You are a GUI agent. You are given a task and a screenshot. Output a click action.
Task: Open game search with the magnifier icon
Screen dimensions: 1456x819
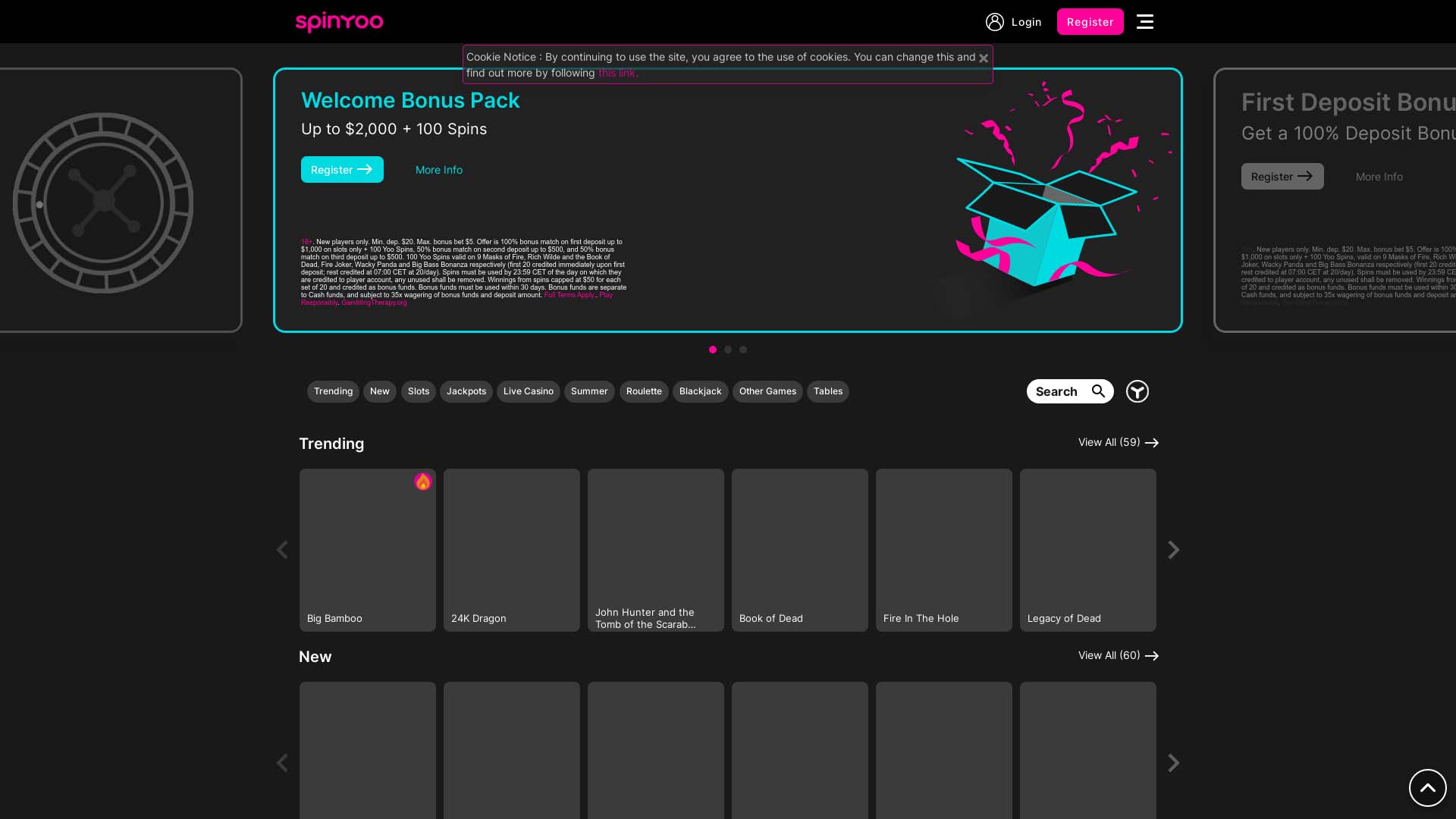(1098, 391)
